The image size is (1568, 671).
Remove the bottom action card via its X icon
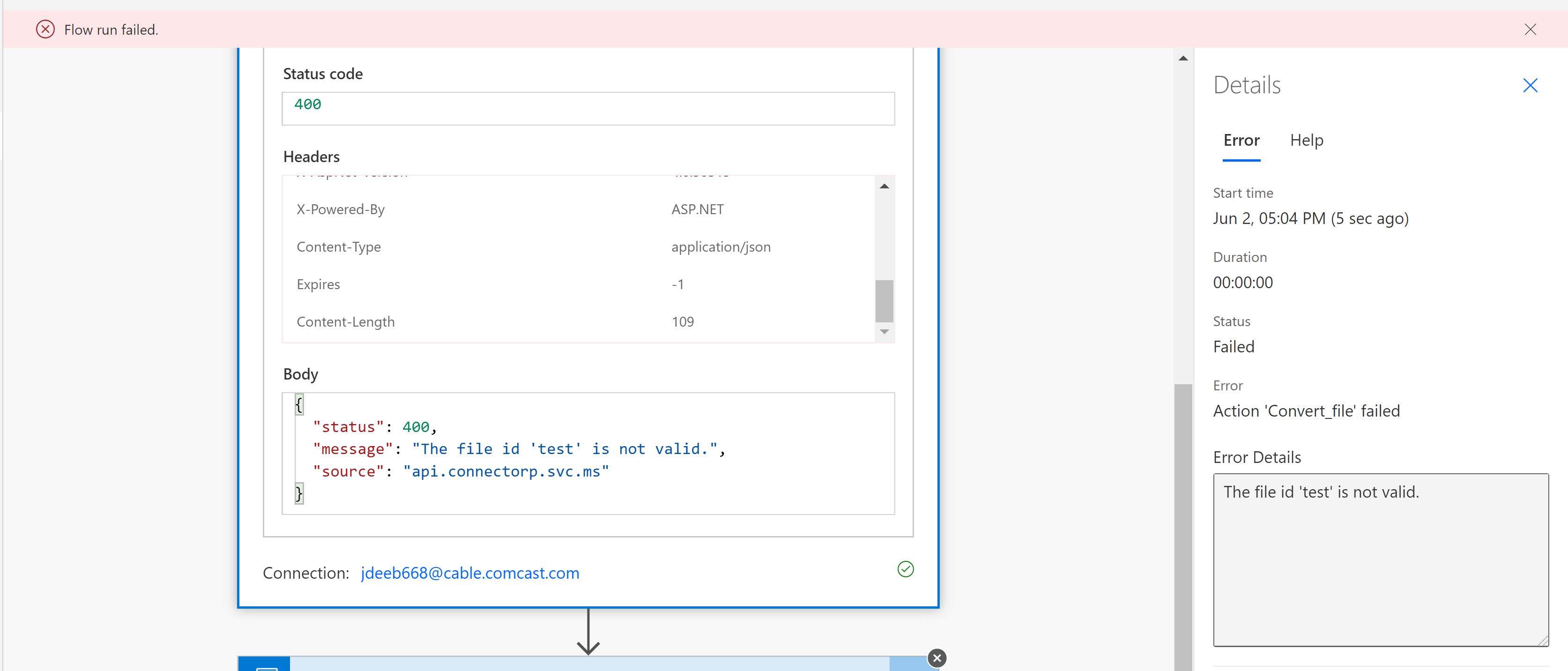point(937,658)
